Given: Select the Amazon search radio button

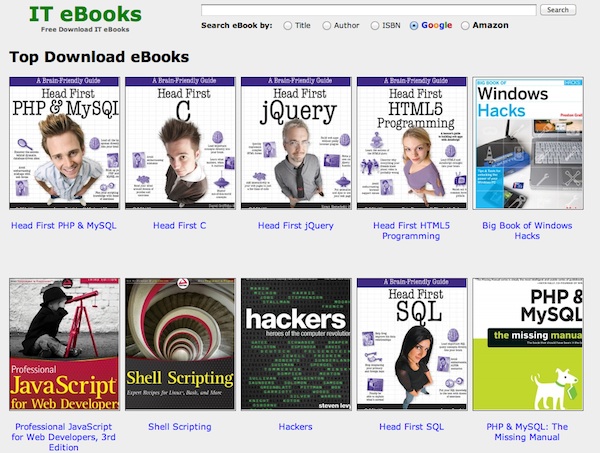Looking at the screenshot, I should 465,26.
